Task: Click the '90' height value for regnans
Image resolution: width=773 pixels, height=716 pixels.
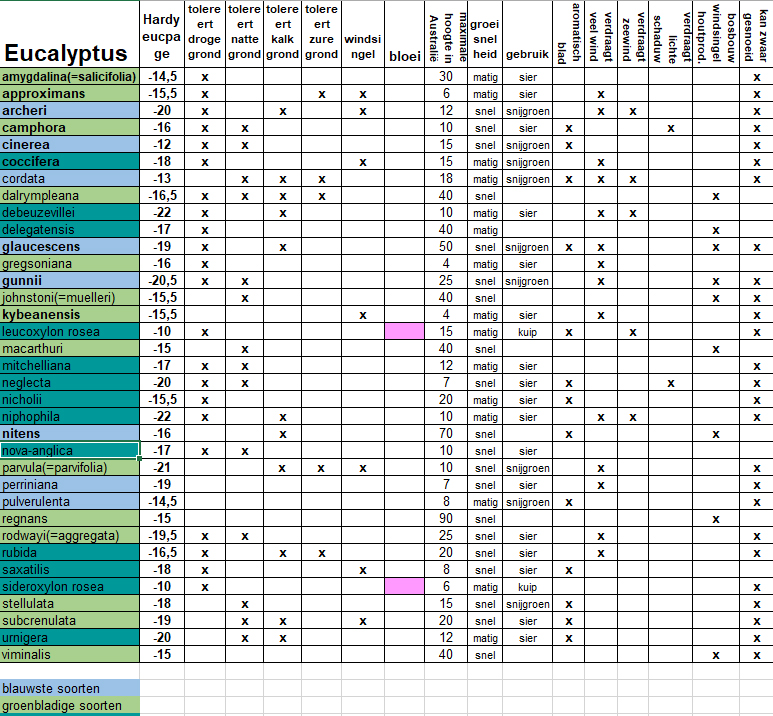Action: click(x=446, y=519)
